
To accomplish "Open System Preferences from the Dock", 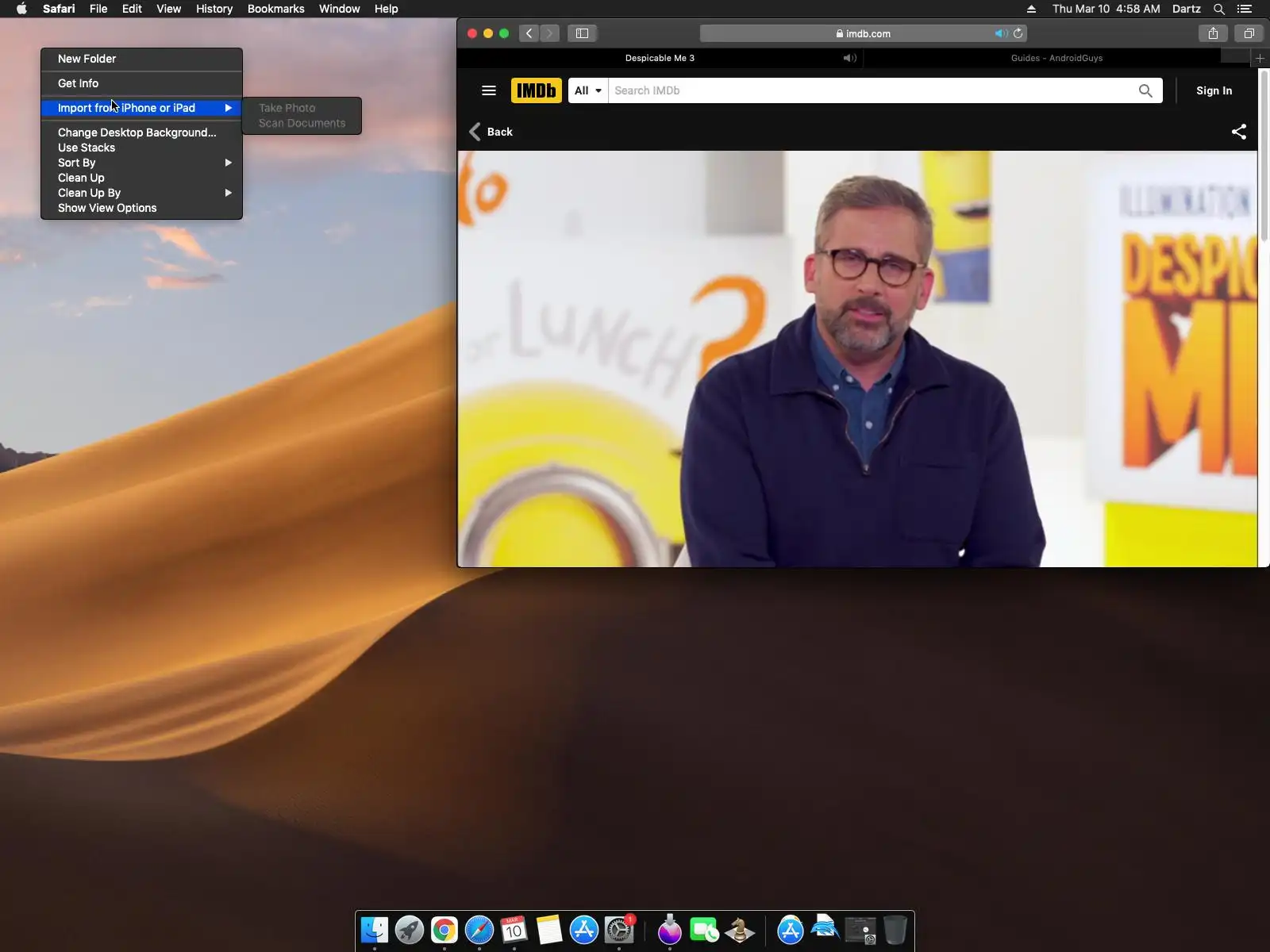I will (619, 930).
